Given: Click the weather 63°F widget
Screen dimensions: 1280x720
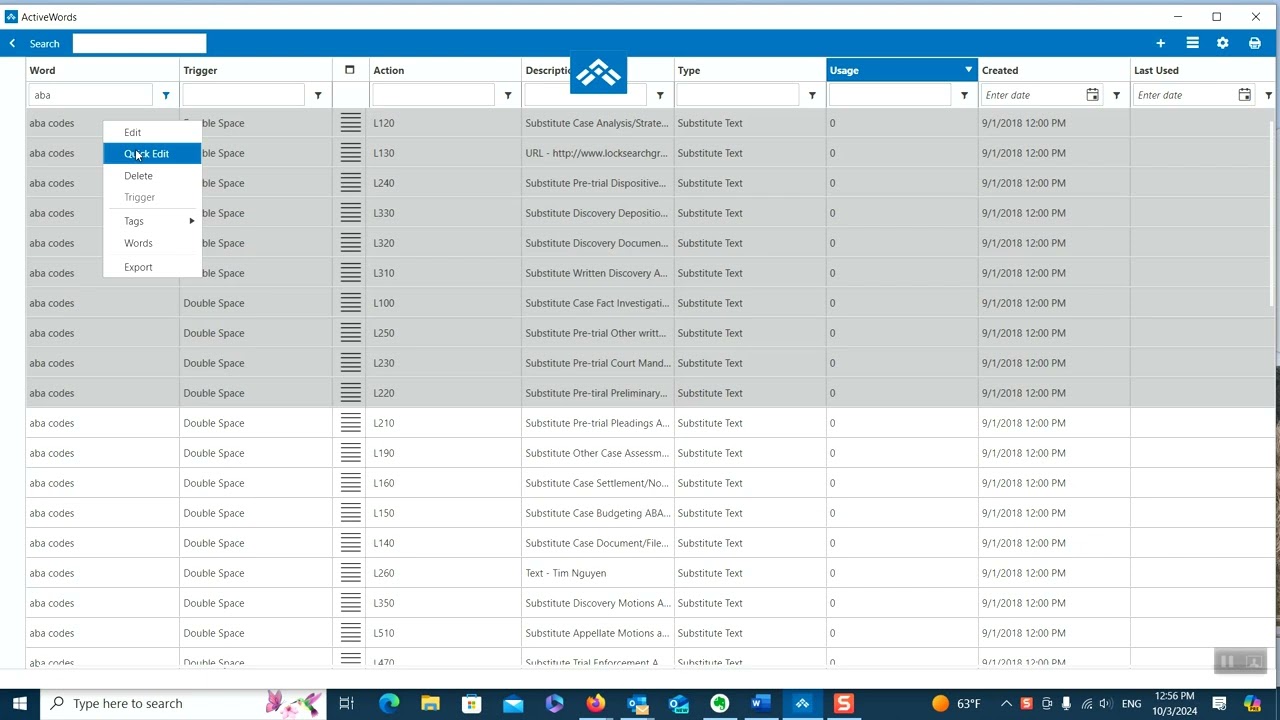Looking at the screenshot, I should pyautogui.click(x=955, y=703).
